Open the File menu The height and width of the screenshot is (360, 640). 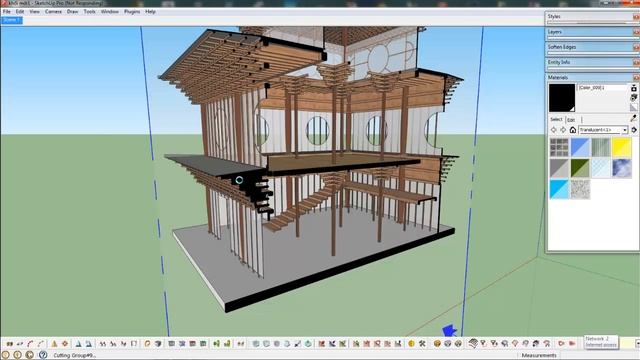point(7,12)
